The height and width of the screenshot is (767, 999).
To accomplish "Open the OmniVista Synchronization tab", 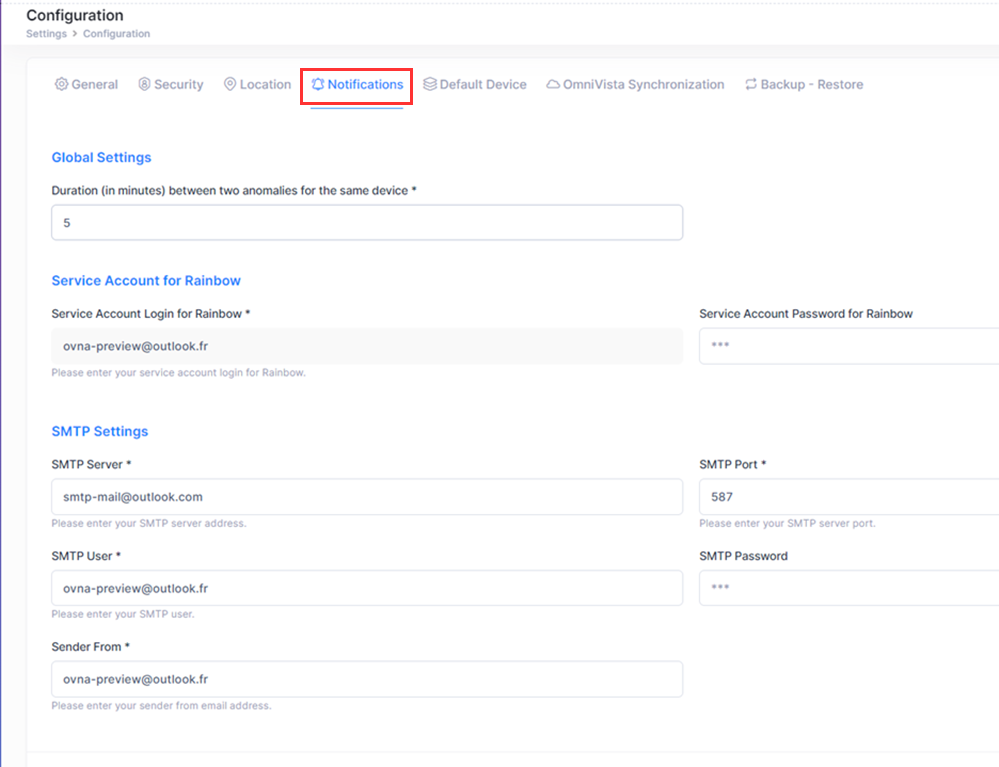I will point(643,85).
